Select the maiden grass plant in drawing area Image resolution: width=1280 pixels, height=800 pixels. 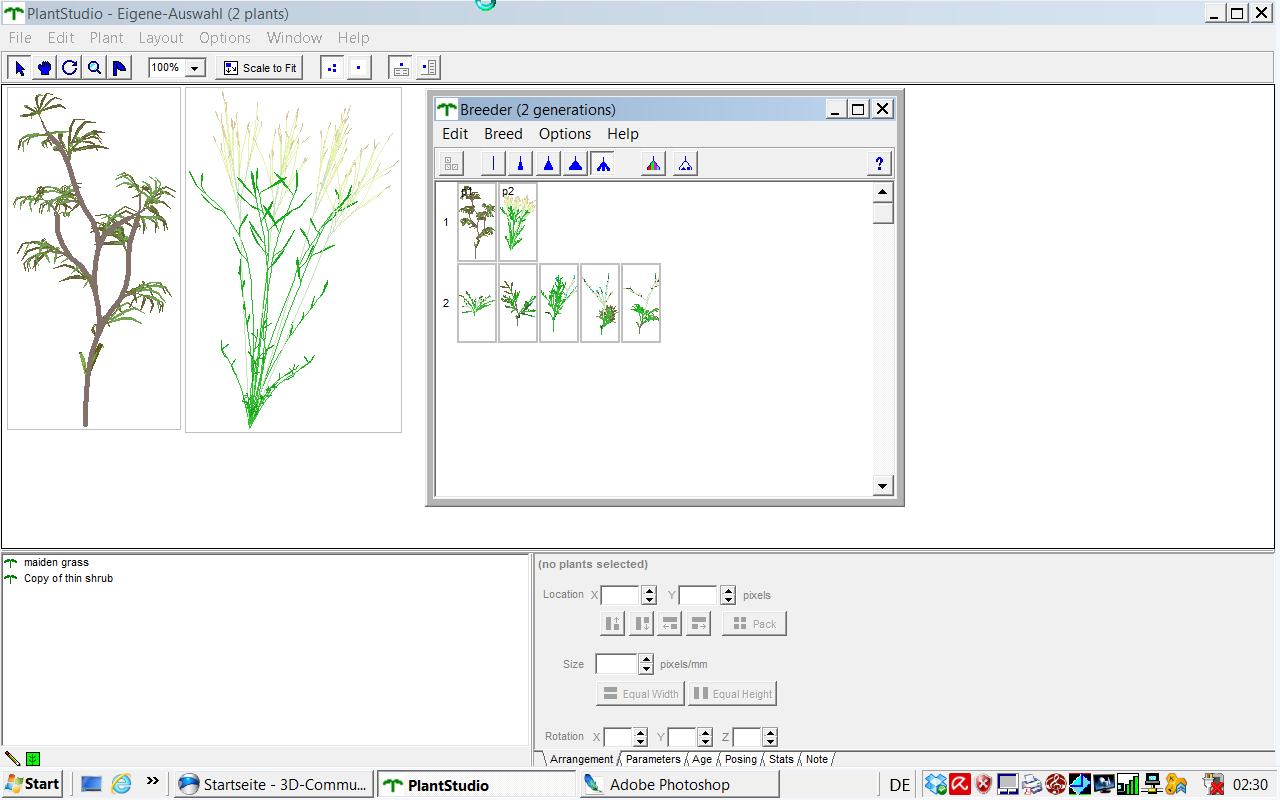pyautogui.click(x=294, y=260)
